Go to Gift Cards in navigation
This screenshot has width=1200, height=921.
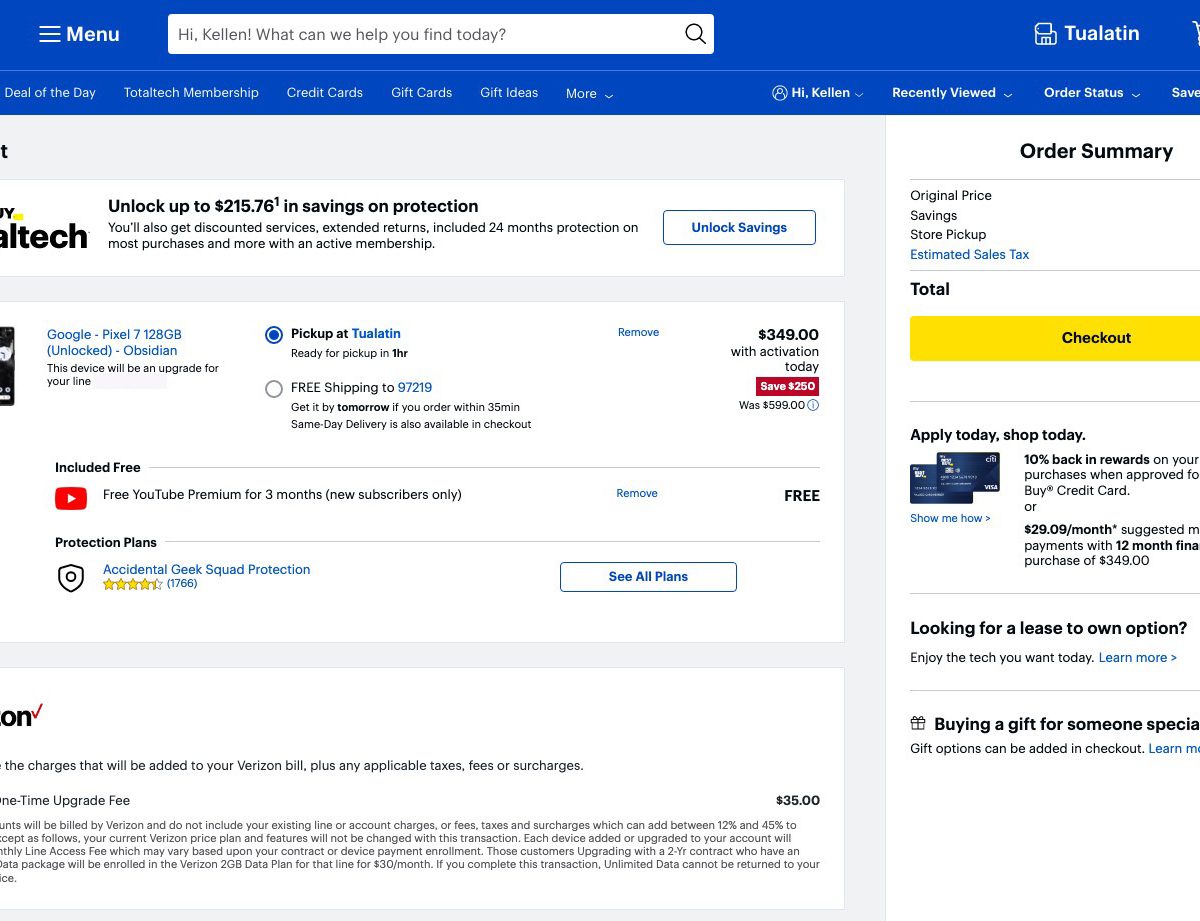pos(421,93)
